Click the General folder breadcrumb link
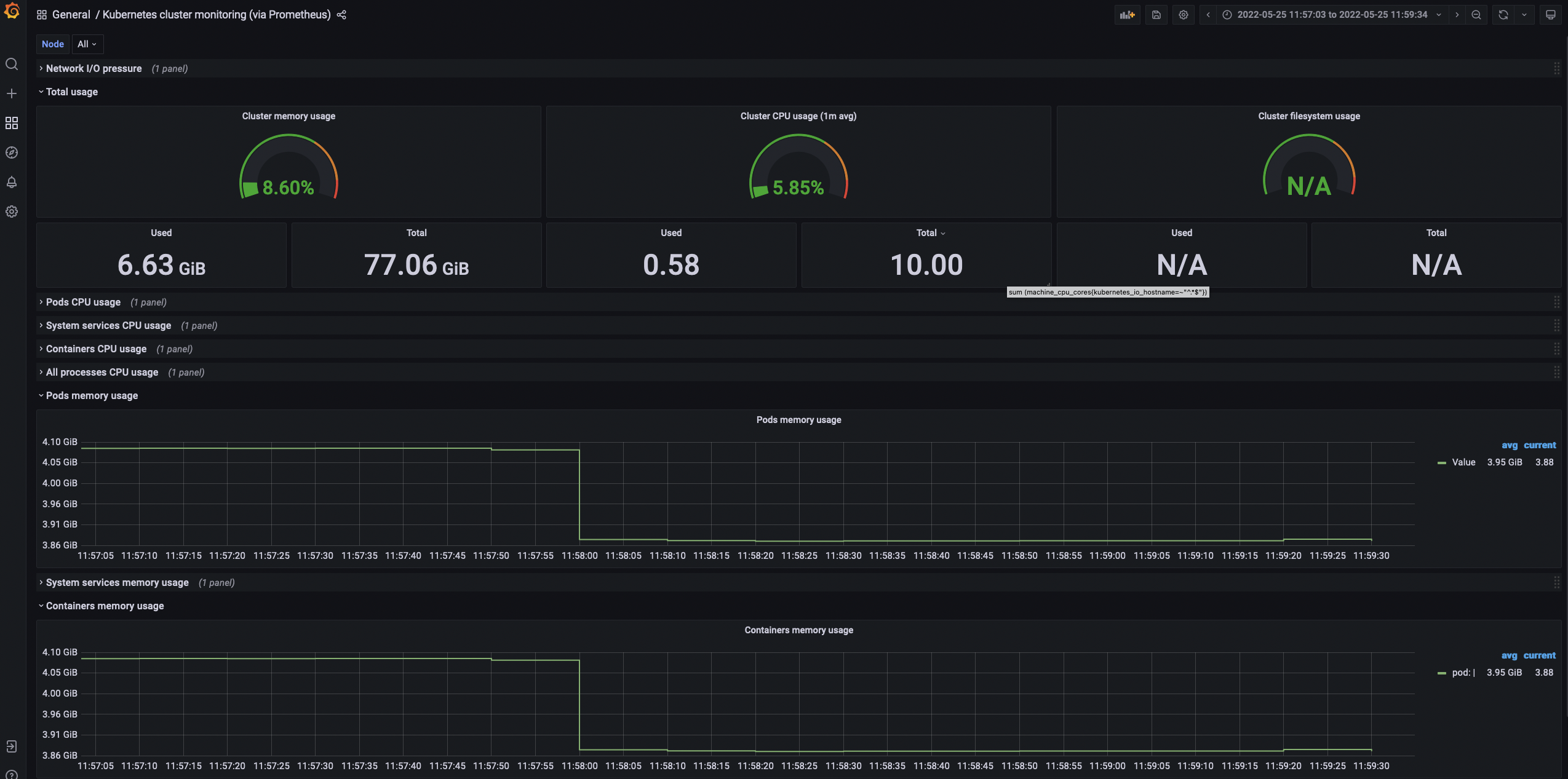This screenshot has height=779, width=1568. tap(71, 15)
